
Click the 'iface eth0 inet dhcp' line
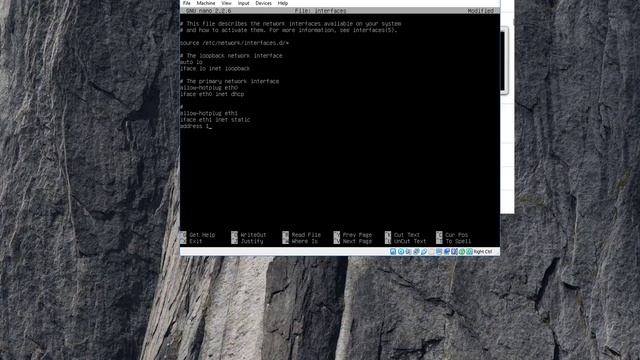[212, 94]
